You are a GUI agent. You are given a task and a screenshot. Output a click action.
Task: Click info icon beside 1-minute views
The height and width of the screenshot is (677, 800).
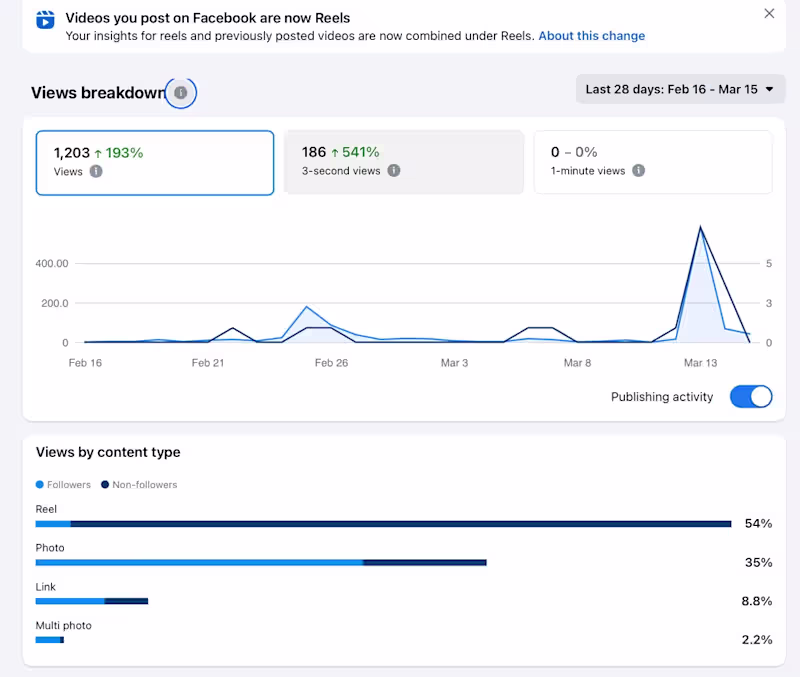tap(639, 171)
